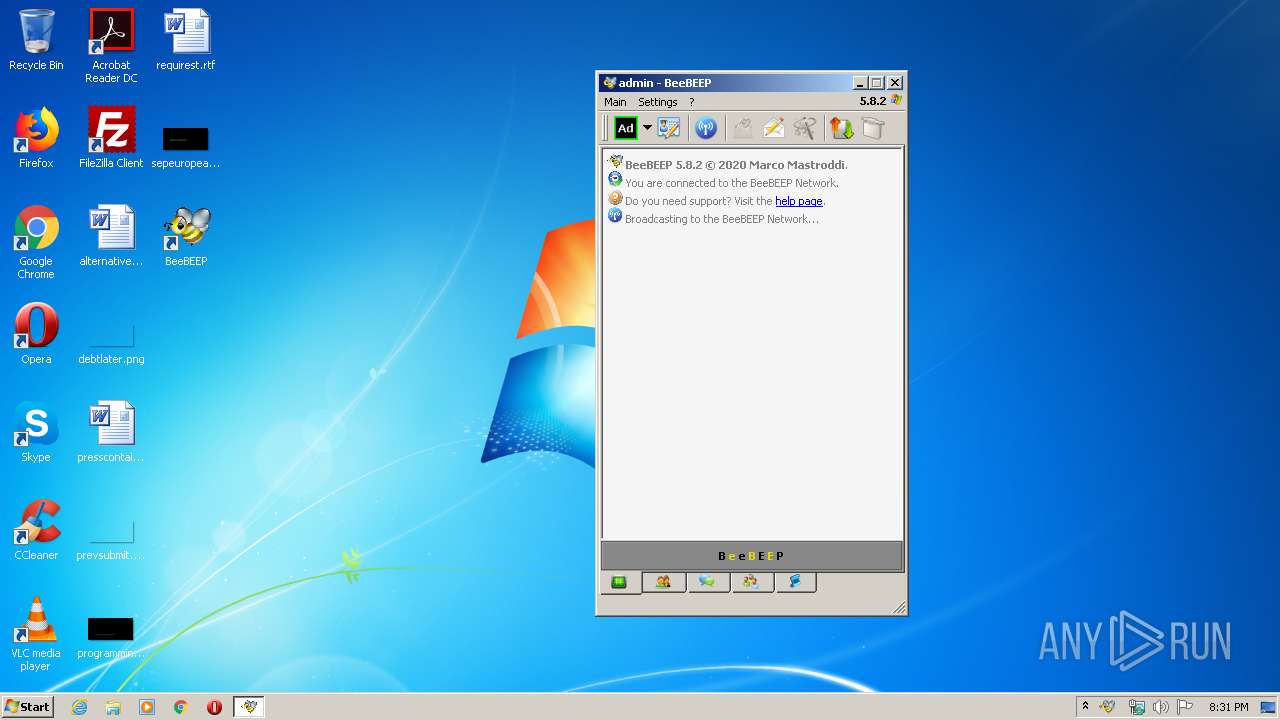Select 'You are connected to the BeeBEEP Network' line
The height and width of the screenshot is (720, 1280).
click(x=732, y=183)
